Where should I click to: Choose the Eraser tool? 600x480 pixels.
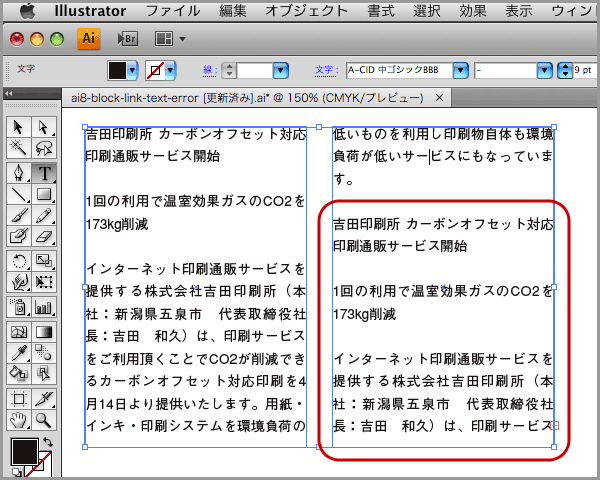click(x=44, y=236)
